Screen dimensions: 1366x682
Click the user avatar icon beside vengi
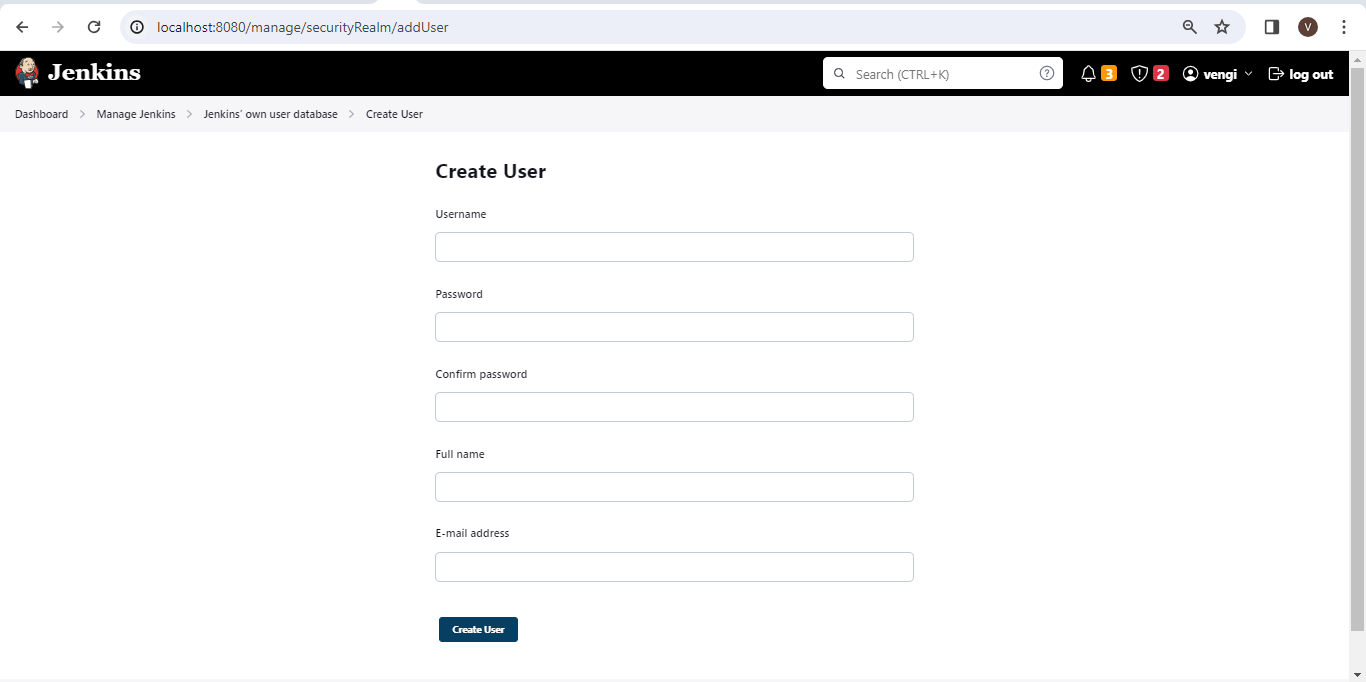1190,74
